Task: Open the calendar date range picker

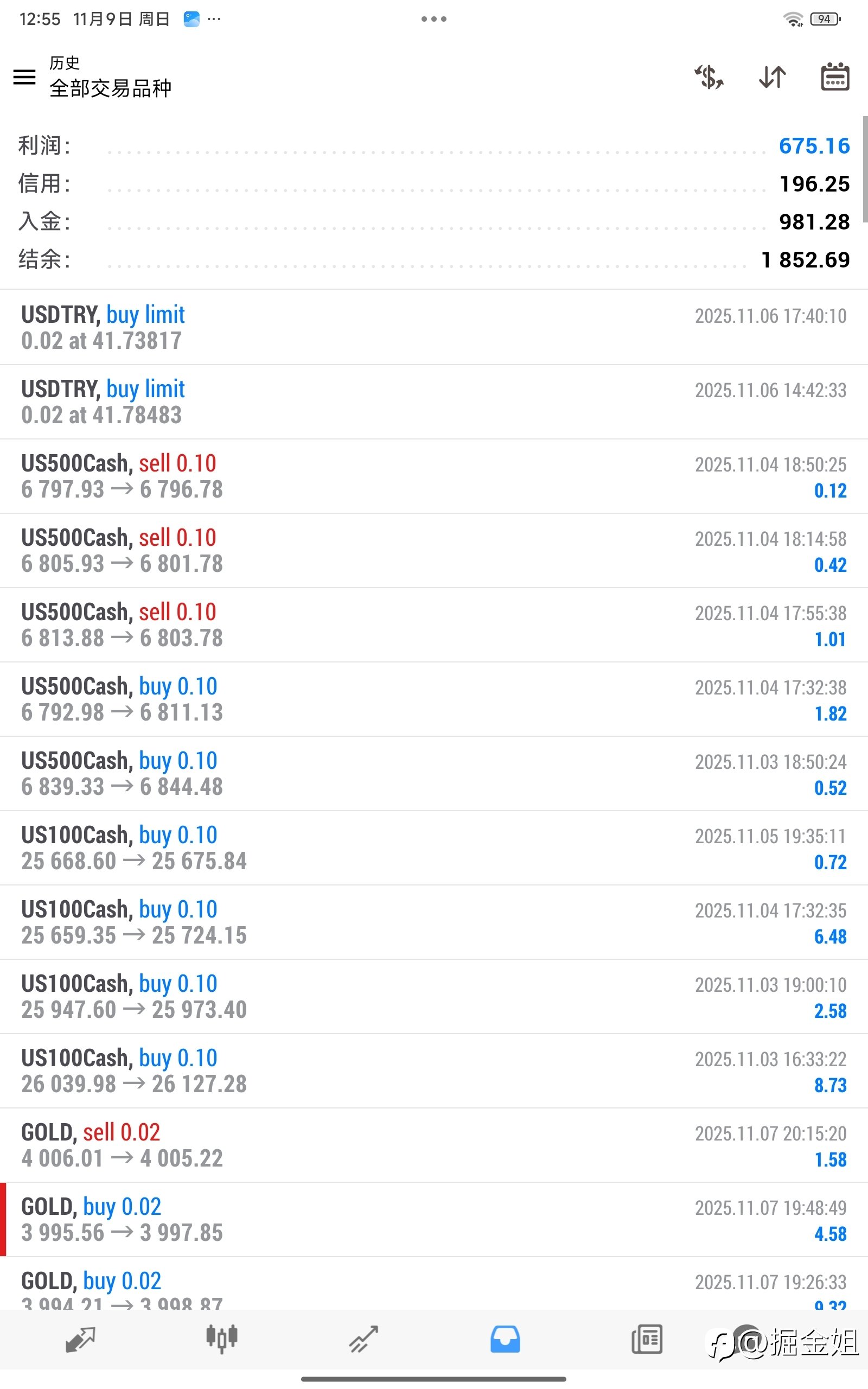Action: click(x=835, y=77)
